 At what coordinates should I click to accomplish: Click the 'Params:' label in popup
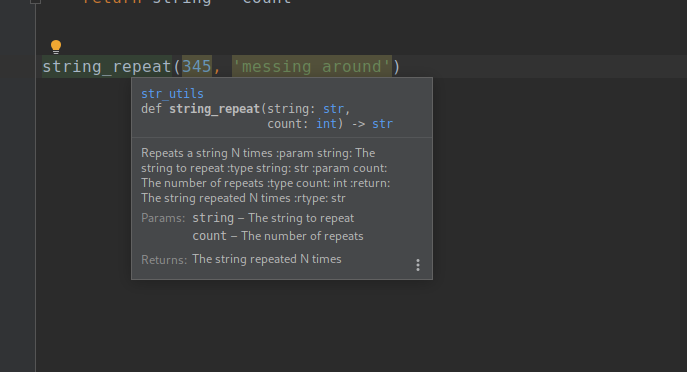coord(163,218)
